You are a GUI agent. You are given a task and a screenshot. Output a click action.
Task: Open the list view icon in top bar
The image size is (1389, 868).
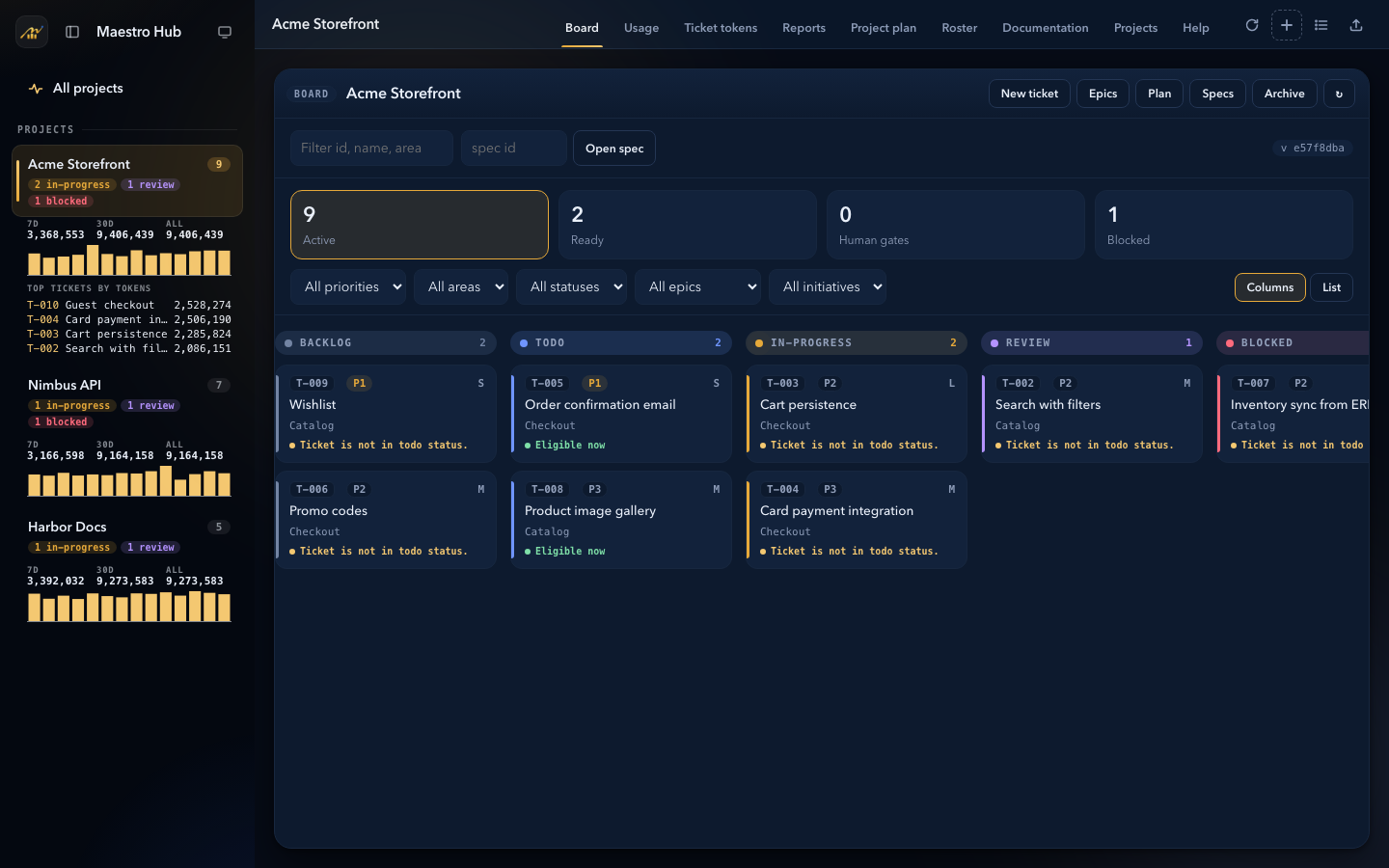point(1321,25)
